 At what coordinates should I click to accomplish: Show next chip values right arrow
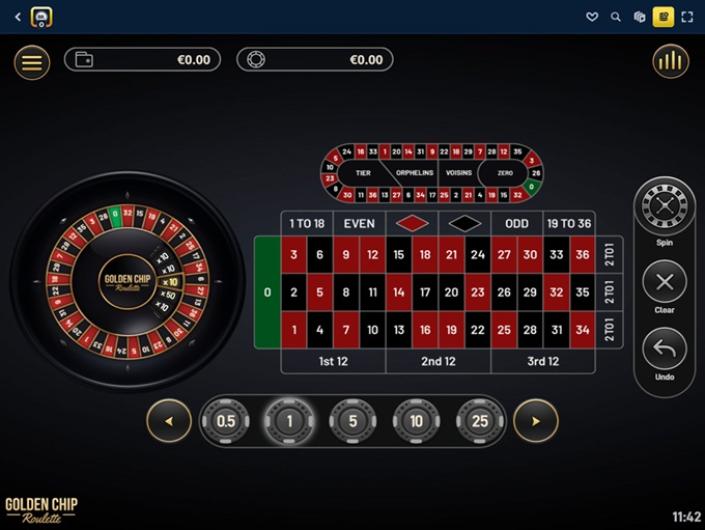click(x=535, y=421)
